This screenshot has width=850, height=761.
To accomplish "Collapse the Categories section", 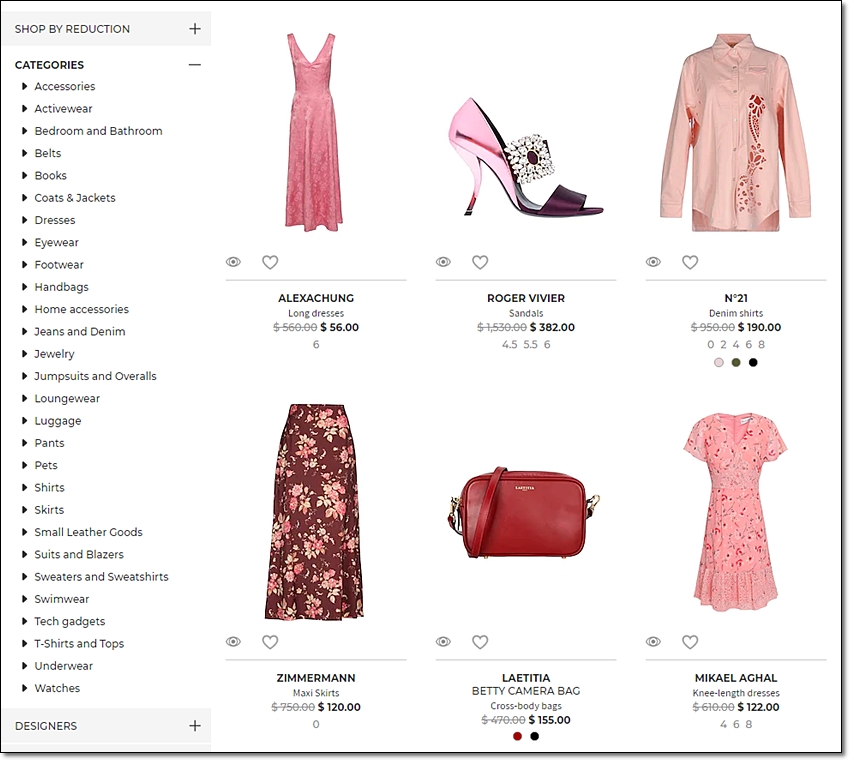I will [195, 65].
